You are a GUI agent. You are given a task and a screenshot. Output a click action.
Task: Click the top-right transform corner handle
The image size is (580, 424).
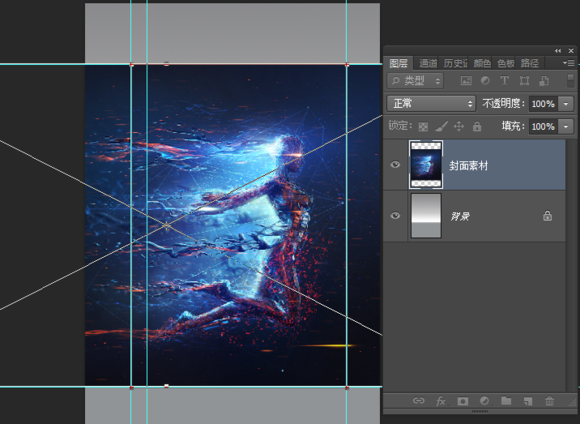click(x=347, y=65)
